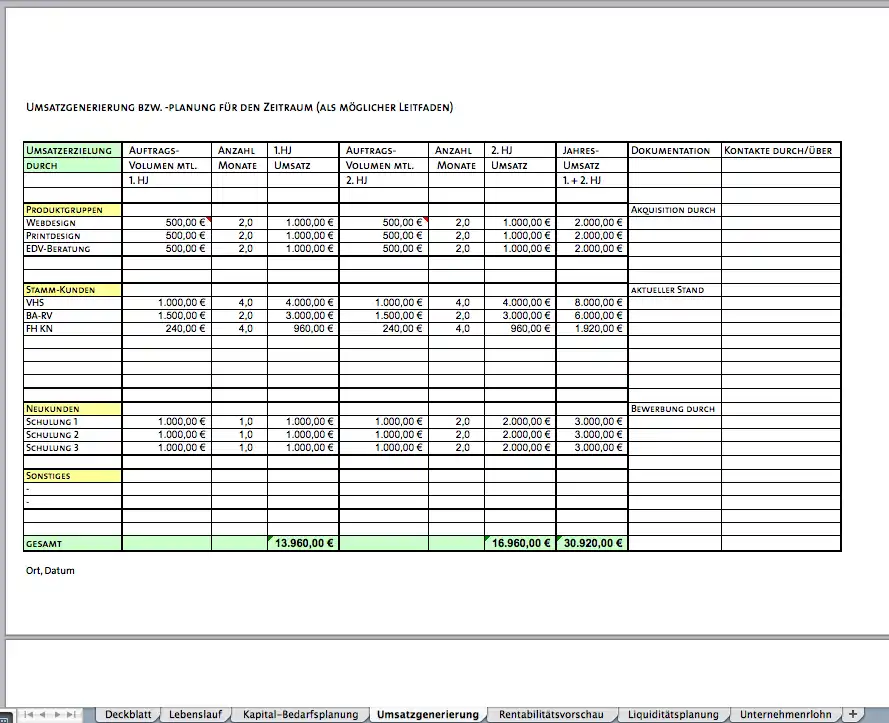Select the Umsatzgenerierung sheet tab
This screenshot has height=723, width=889.
tap(427, 714)
